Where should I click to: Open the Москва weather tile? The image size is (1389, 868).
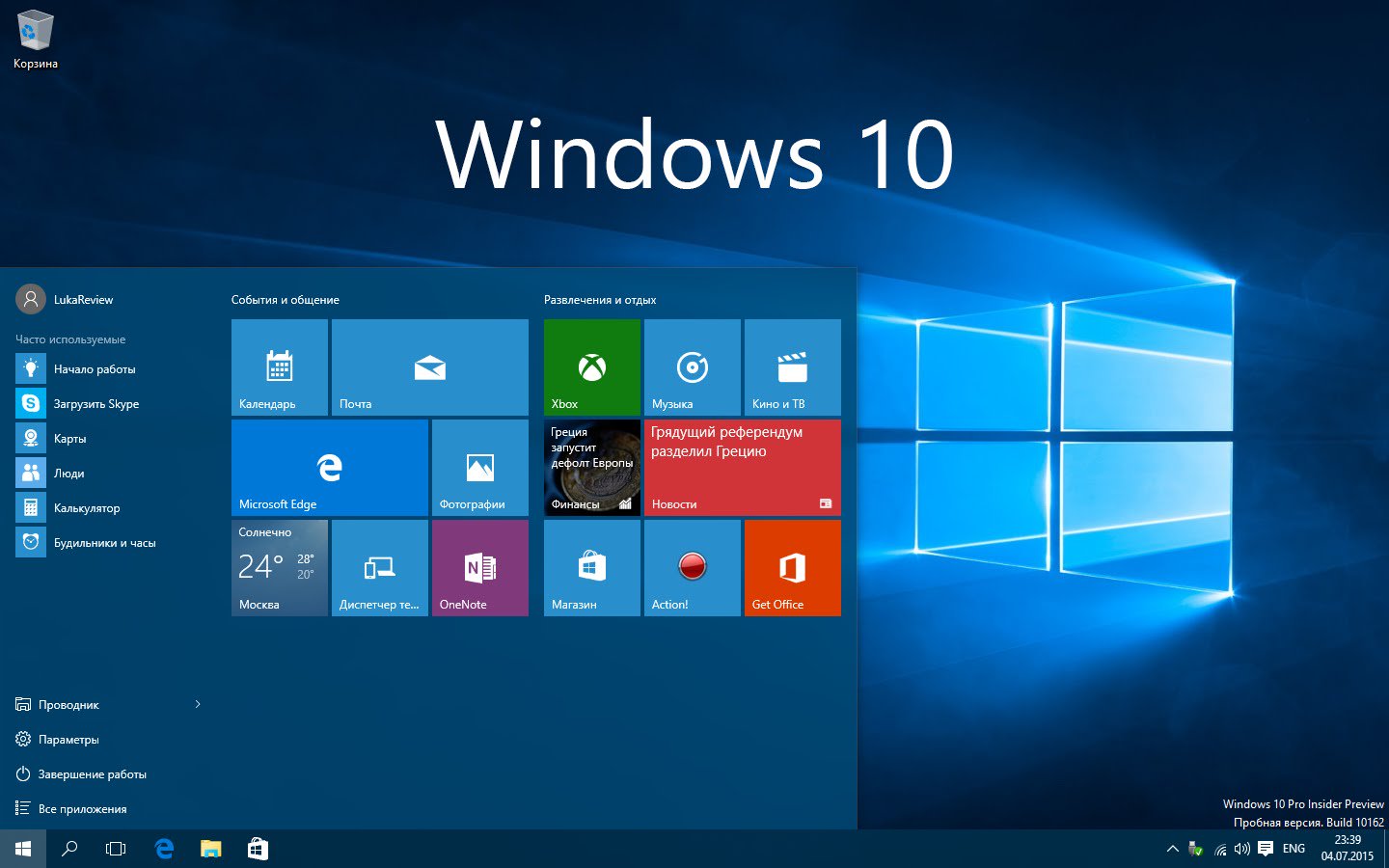point(280,568)
